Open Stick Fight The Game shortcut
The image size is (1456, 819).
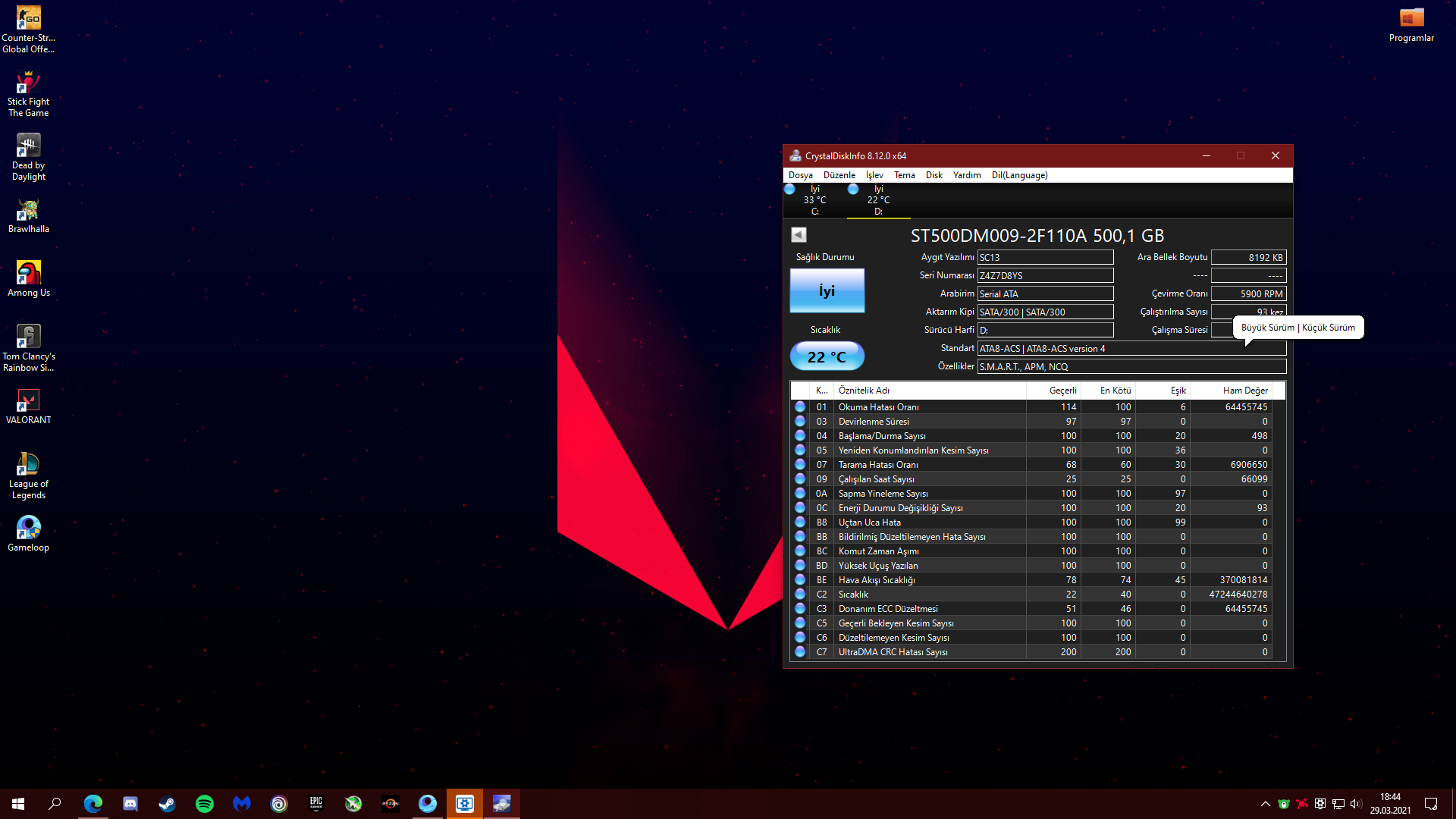coord(29,93)
